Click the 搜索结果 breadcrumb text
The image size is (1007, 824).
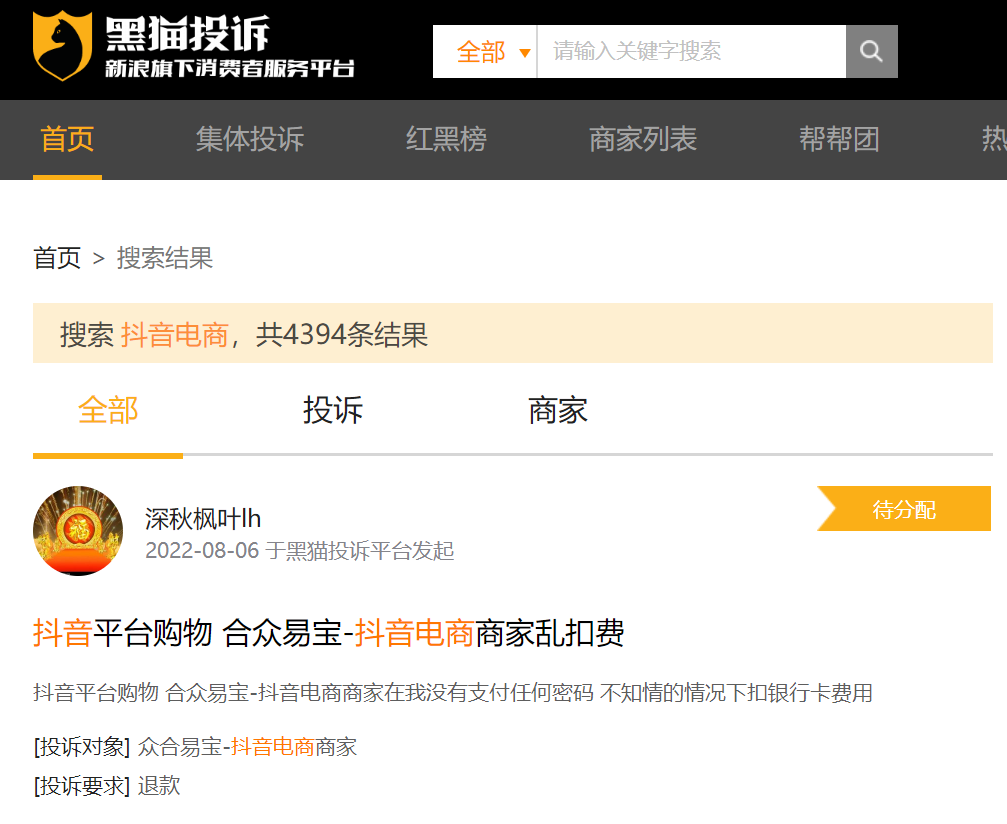pyautogui.click(x=165, y=258)
